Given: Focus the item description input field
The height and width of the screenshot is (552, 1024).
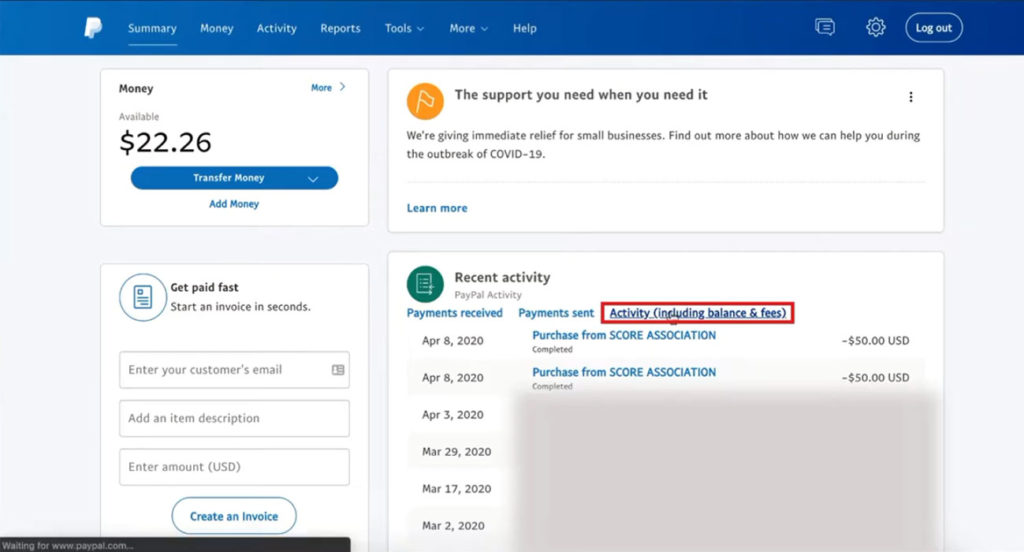Looking at the screenshot, I should pyautogui.click(x=234, y=418).
